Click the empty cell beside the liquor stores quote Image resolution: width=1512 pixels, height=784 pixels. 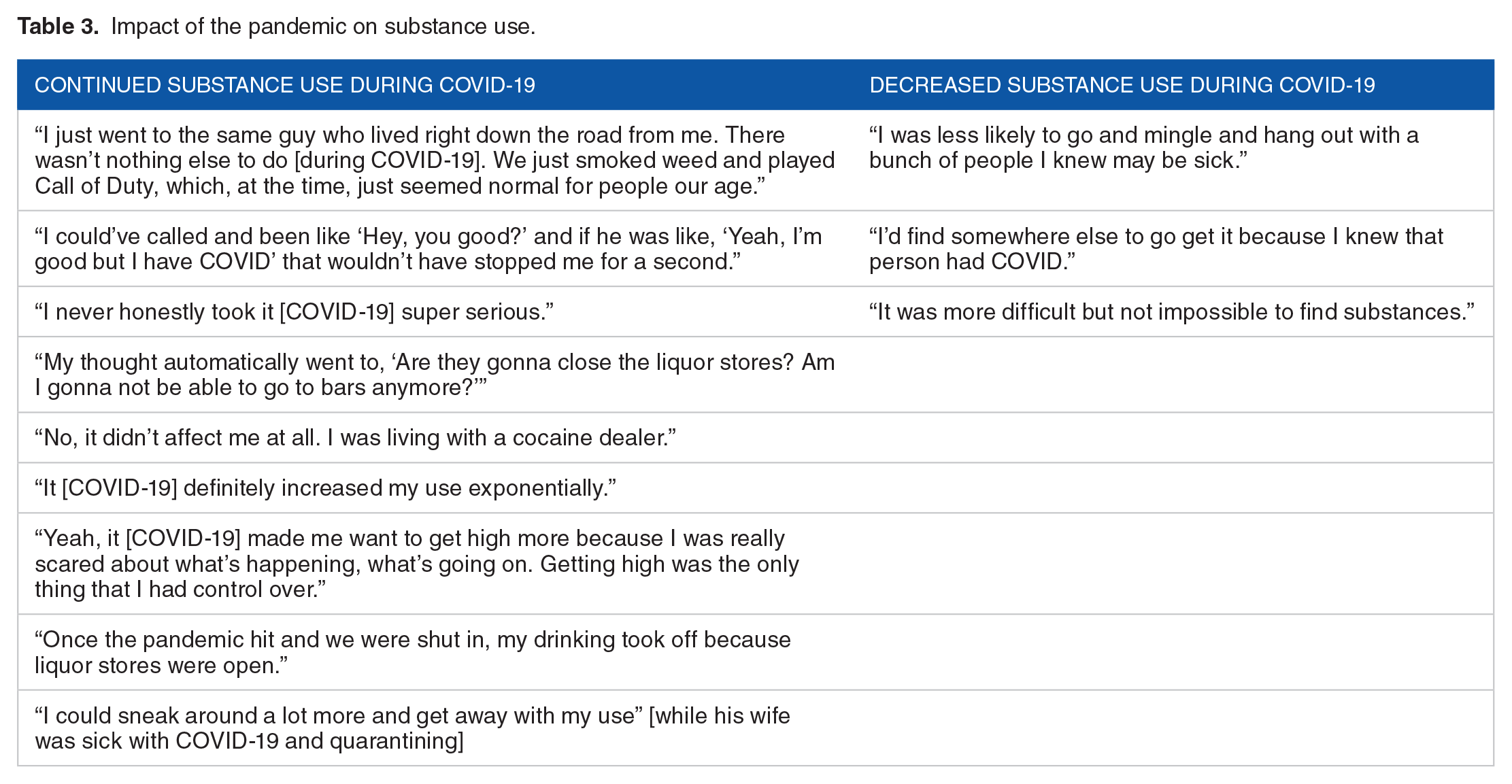(1173, 375)
